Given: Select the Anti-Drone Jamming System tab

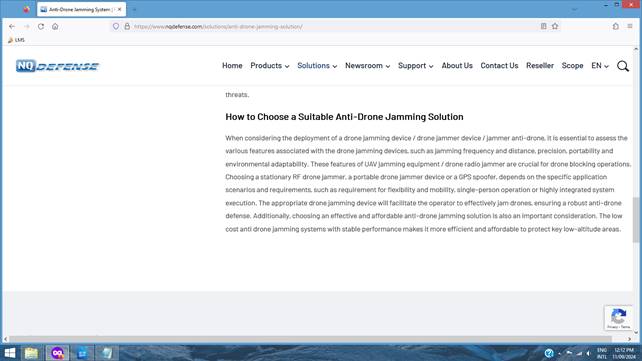Looking at the screenshot, I should click(81, 9).
